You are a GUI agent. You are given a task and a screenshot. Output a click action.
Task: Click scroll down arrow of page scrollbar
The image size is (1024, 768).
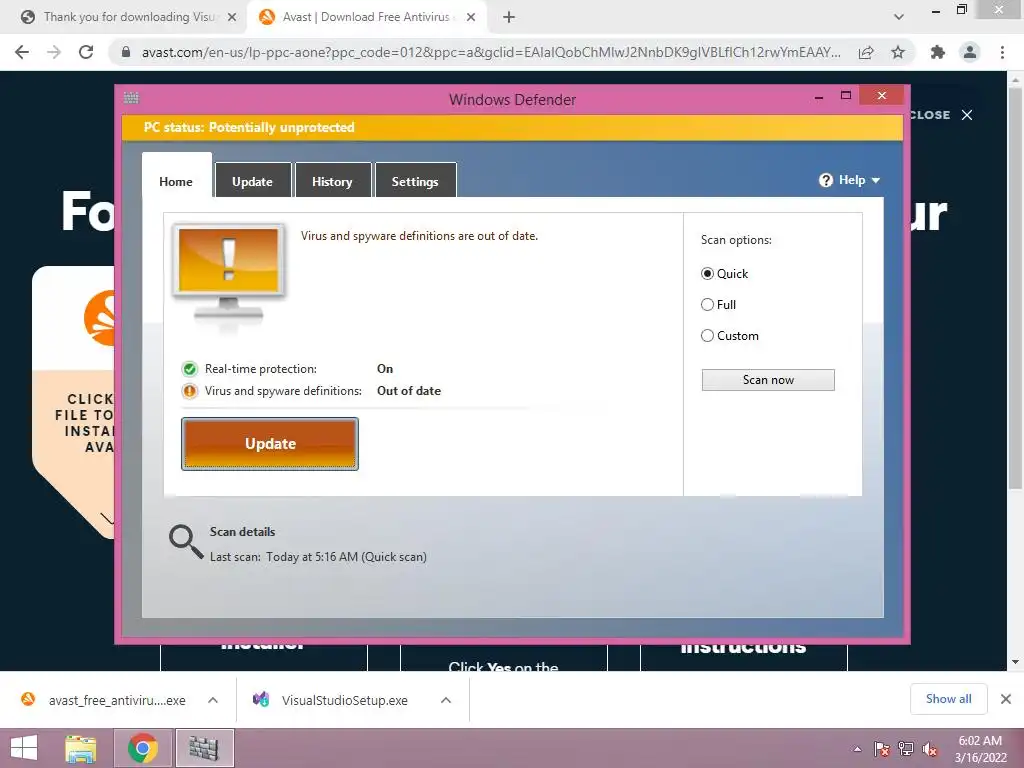click(x=1015, y=662)
